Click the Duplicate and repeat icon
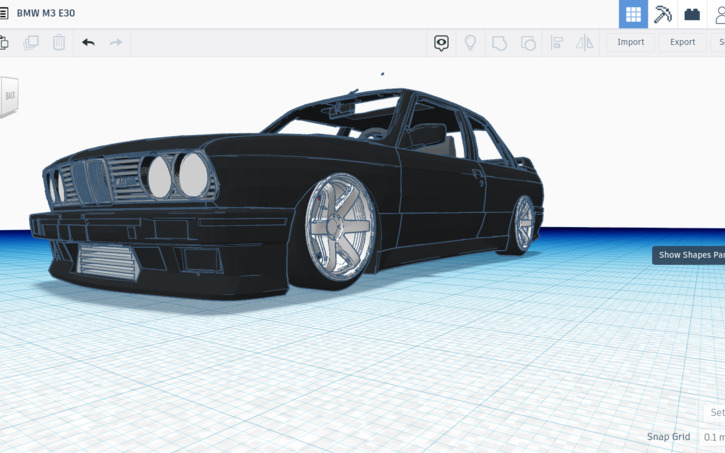This screenshot has width=725, height=453. pos(31,43)
